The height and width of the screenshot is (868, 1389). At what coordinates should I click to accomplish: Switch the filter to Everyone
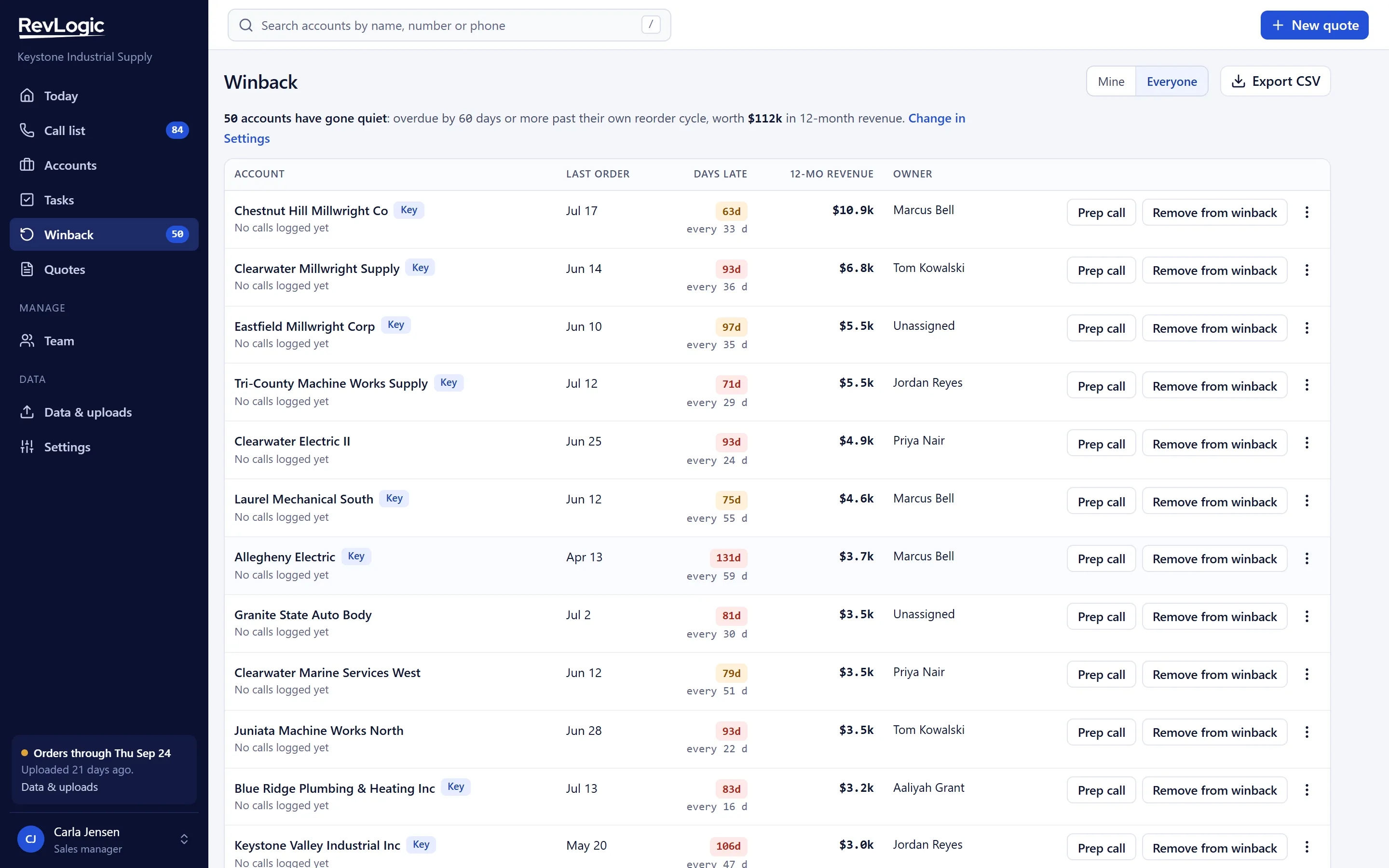click(1171, 81)
